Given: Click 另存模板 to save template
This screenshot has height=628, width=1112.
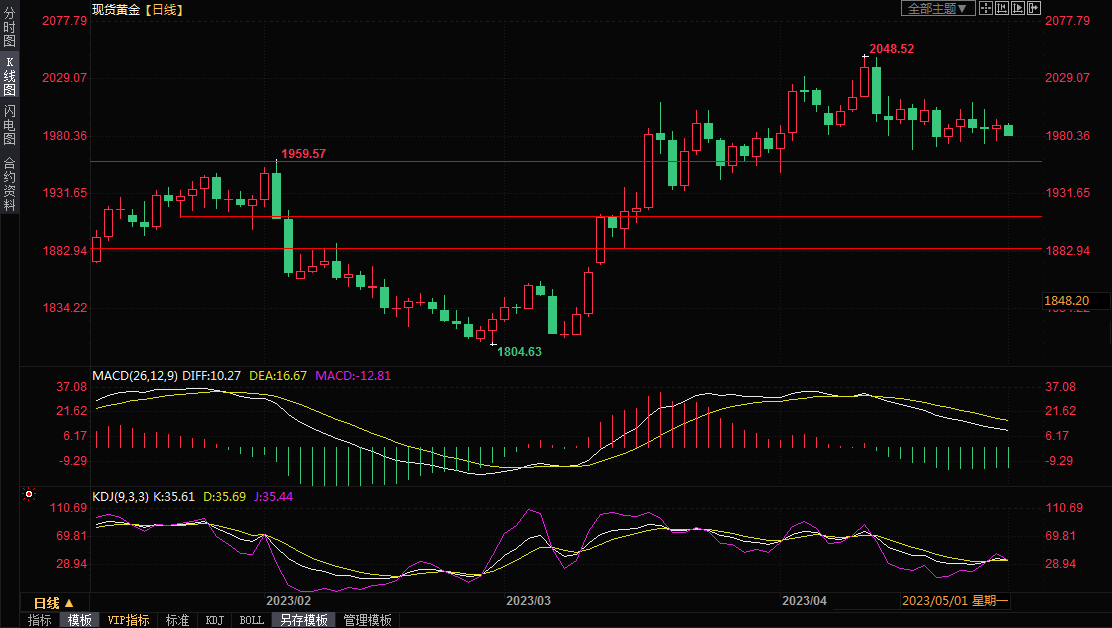Looking at the screenshot, I should (304, 620).
